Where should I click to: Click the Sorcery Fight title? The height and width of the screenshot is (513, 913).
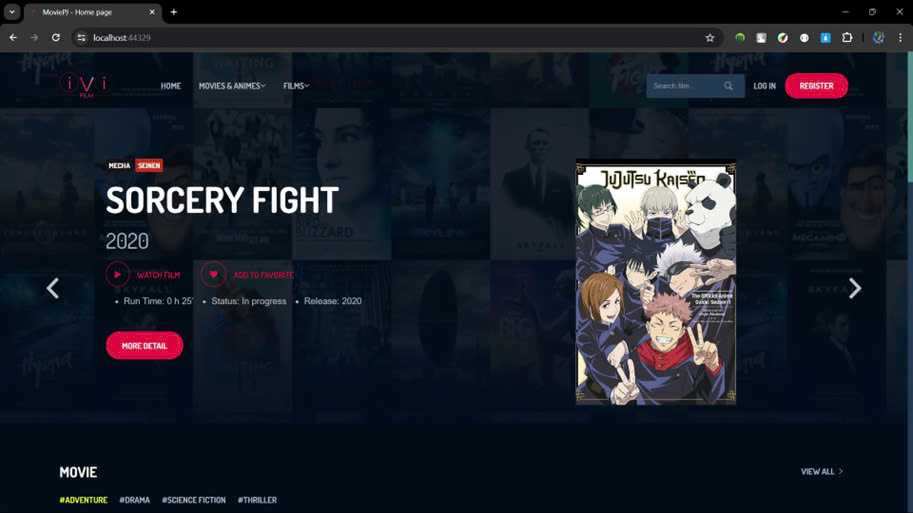(222, 200)
